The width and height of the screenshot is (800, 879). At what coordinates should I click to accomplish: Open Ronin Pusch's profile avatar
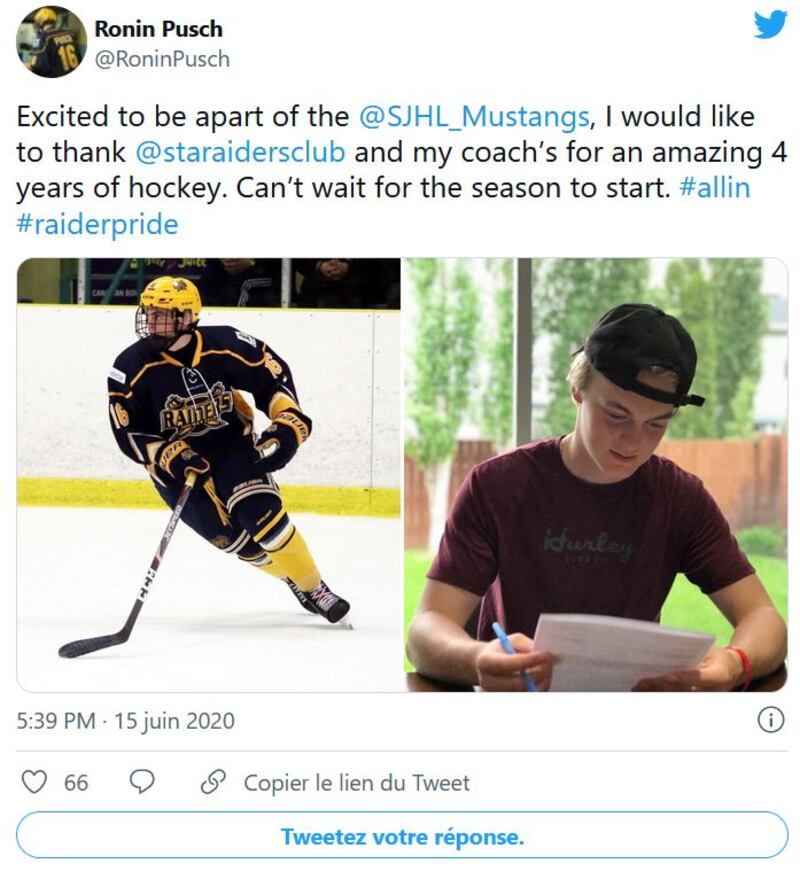pyautogui.click(x=52, y=42)
